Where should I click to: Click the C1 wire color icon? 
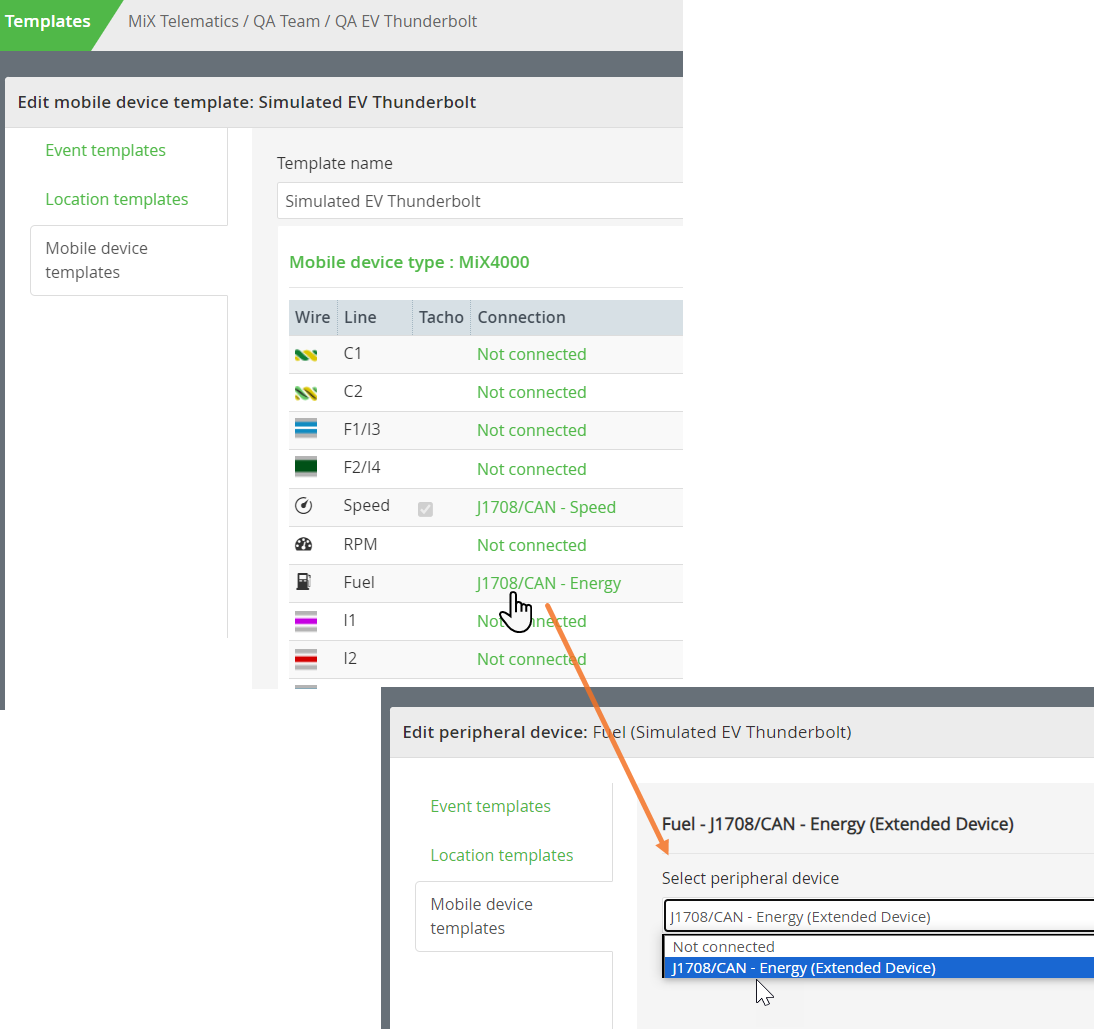(306, 355)
